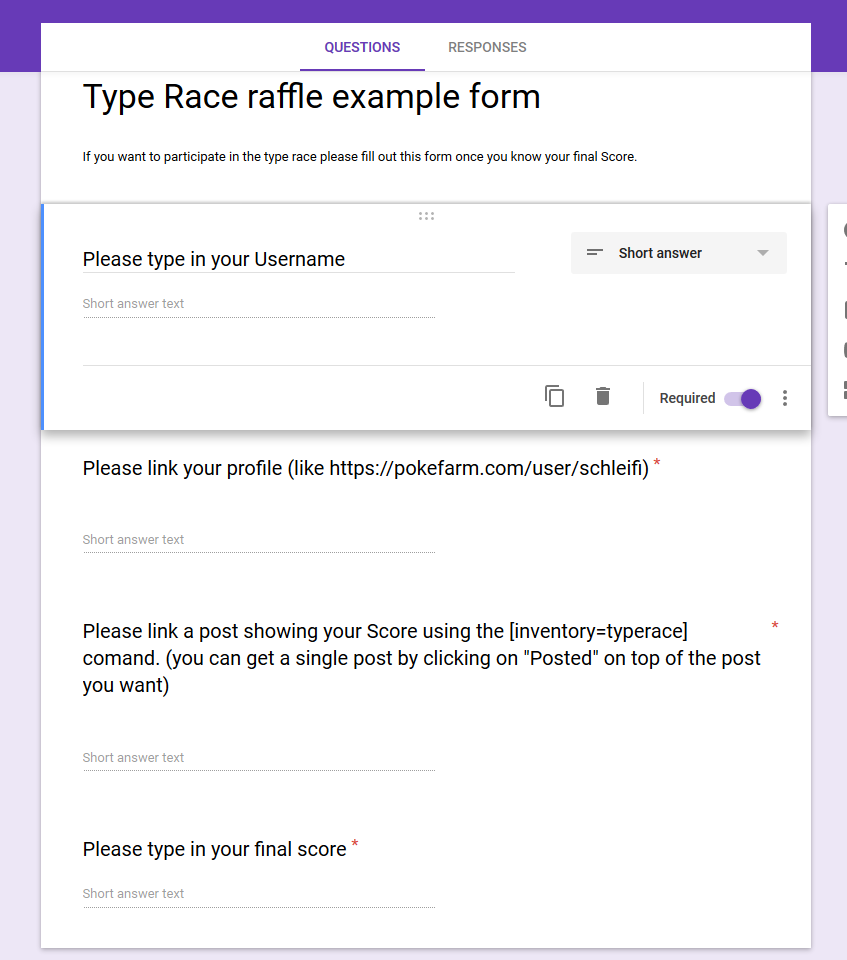Select the Questions tab
Viewport: 847px width, 960px height.
click(362, 47)
